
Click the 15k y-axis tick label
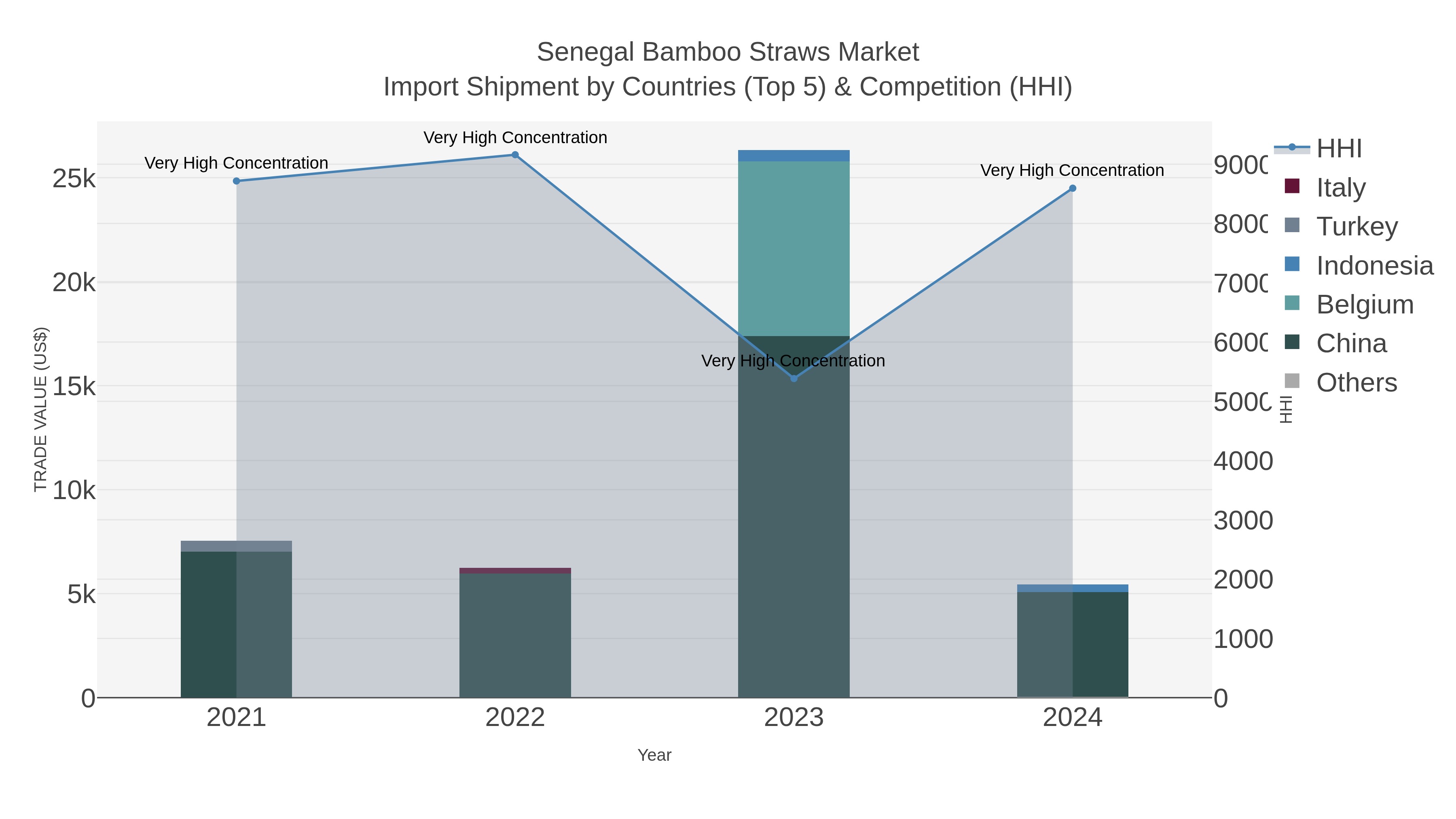click(74, 387)
